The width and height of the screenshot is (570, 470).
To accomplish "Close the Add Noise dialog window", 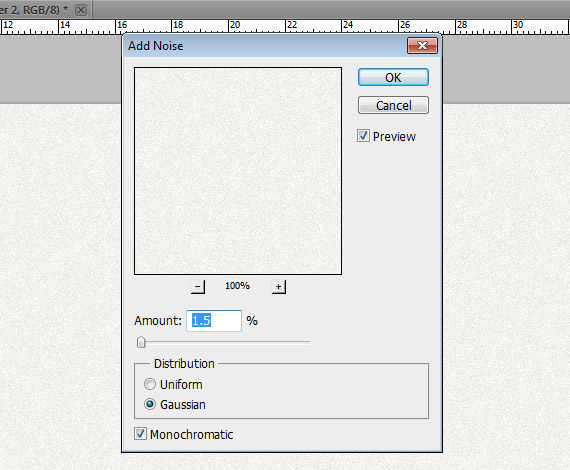I will (x=422, y=46).
